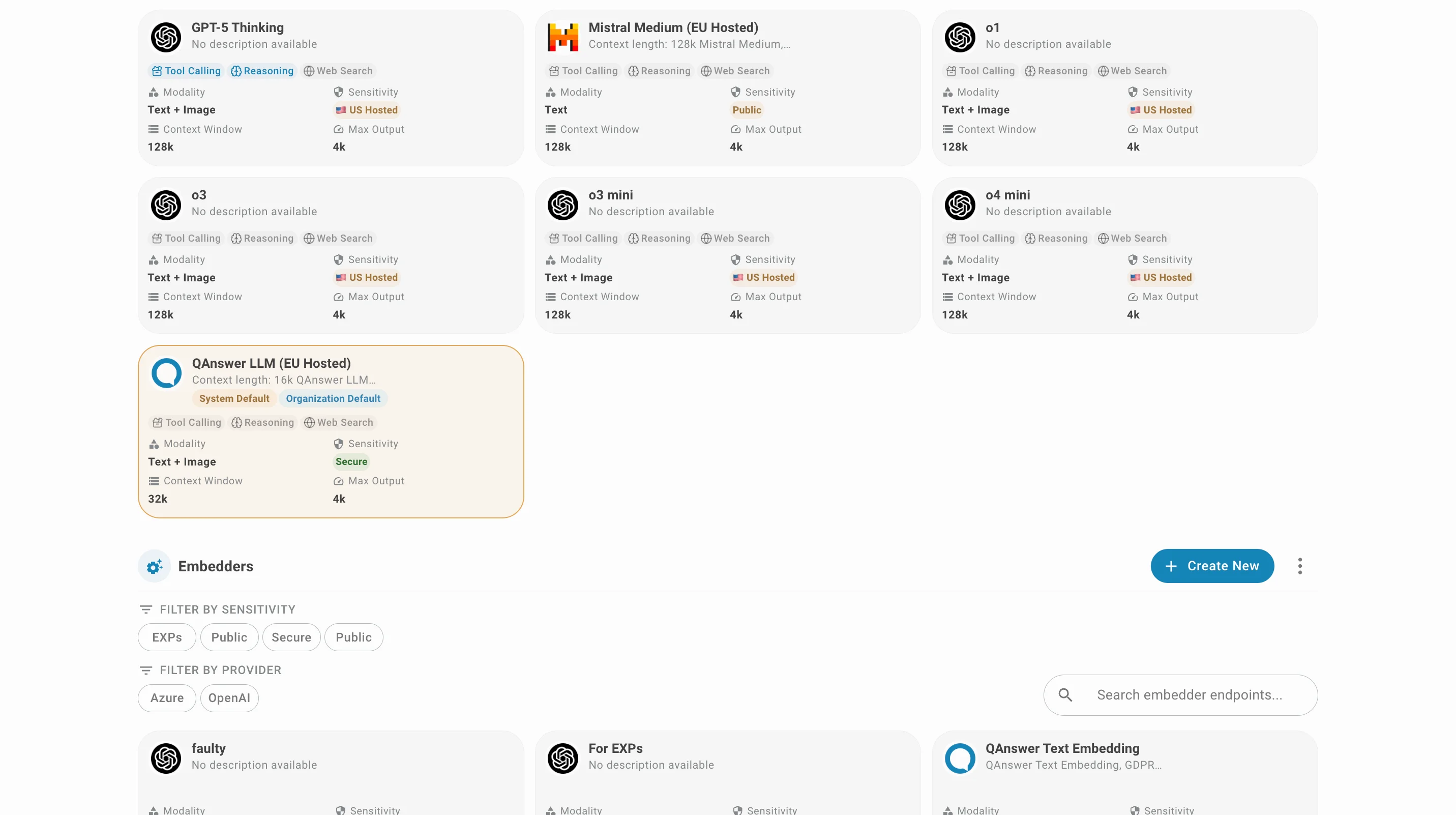Screen dimensions: 1456x815
Task: Click the Tool Calling tag on QAnswer LLM card
Action: pos(187,422)
